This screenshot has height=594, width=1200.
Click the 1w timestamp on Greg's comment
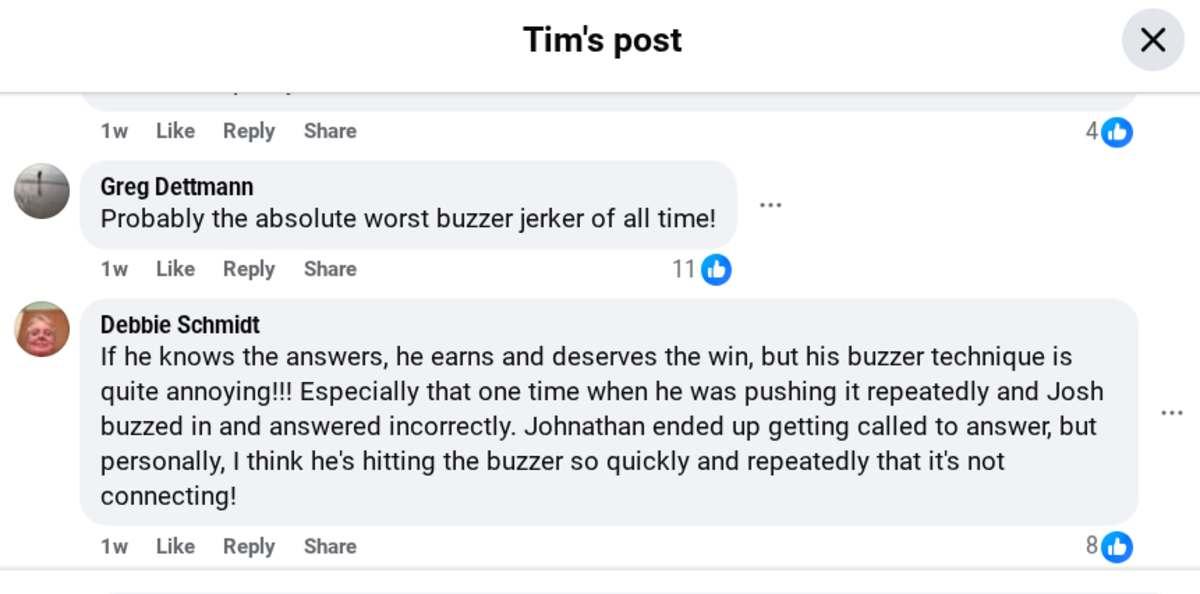pyautogui.click(x=114, y=269)
